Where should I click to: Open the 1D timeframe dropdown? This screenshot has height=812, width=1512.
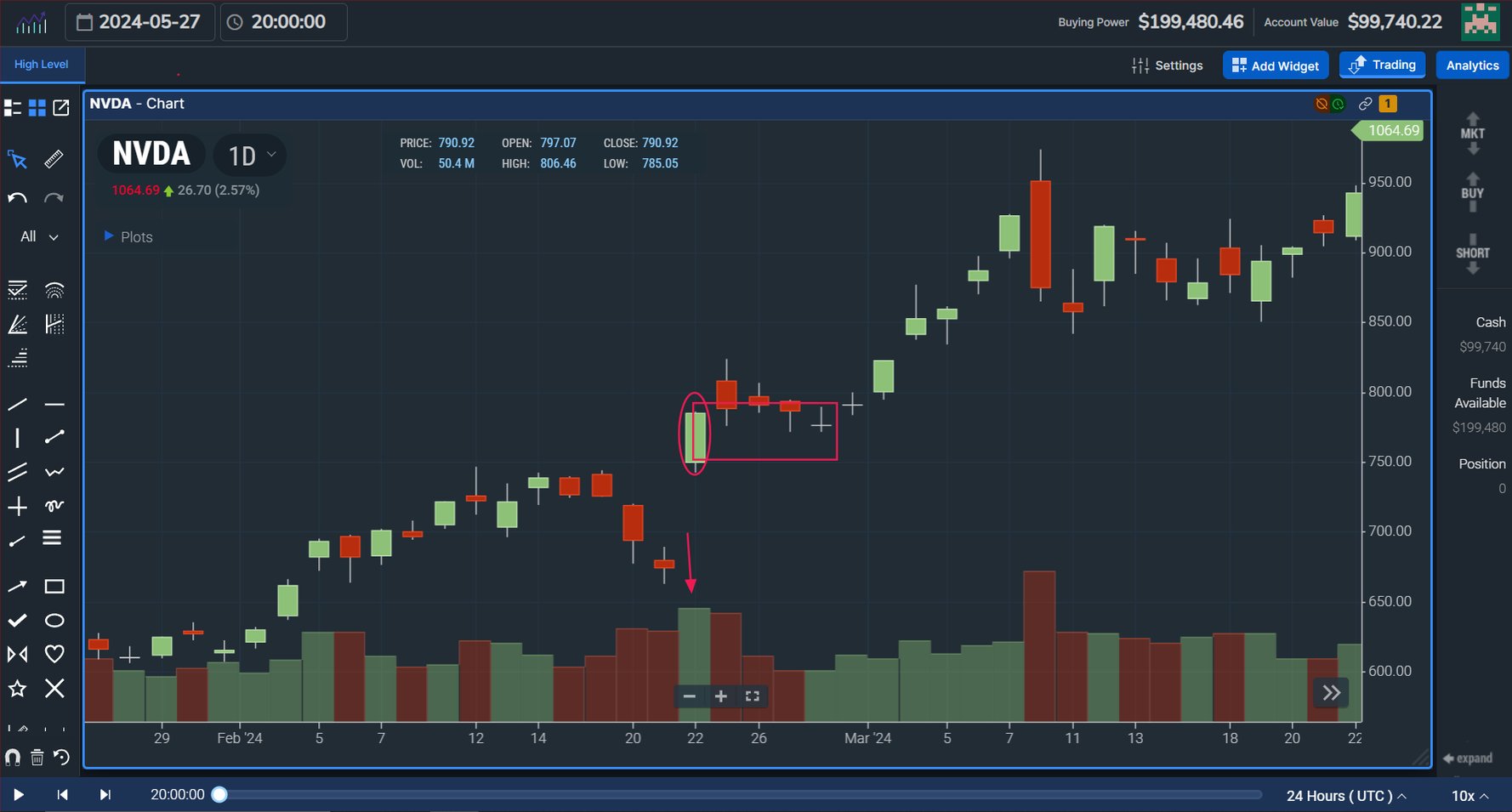coord(250,155)
